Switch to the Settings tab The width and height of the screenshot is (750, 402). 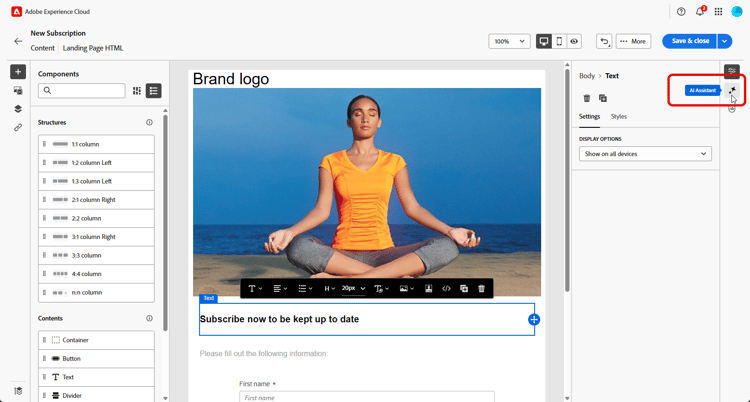(589, 117)
